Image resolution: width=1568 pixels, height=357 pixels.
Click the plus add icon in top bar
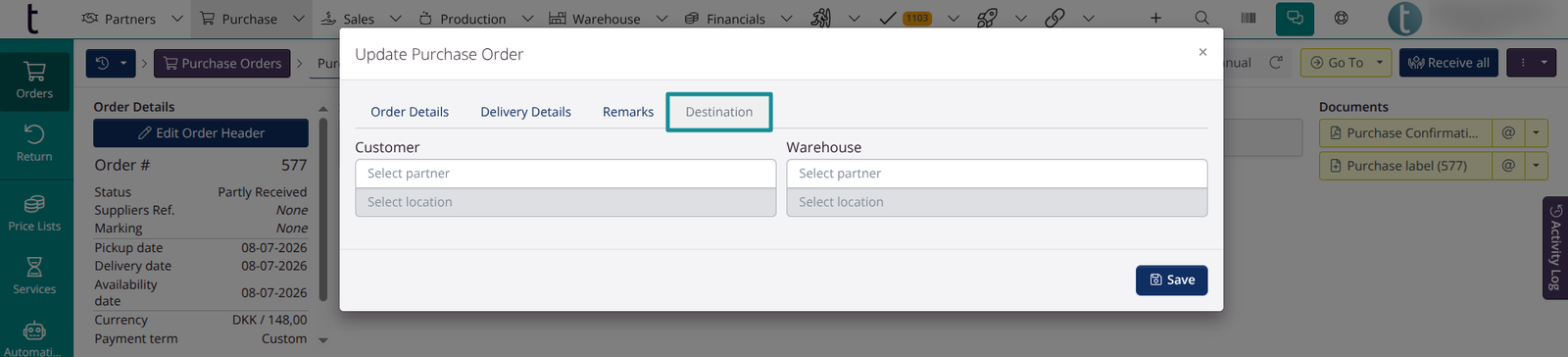tap(1156, 19)
